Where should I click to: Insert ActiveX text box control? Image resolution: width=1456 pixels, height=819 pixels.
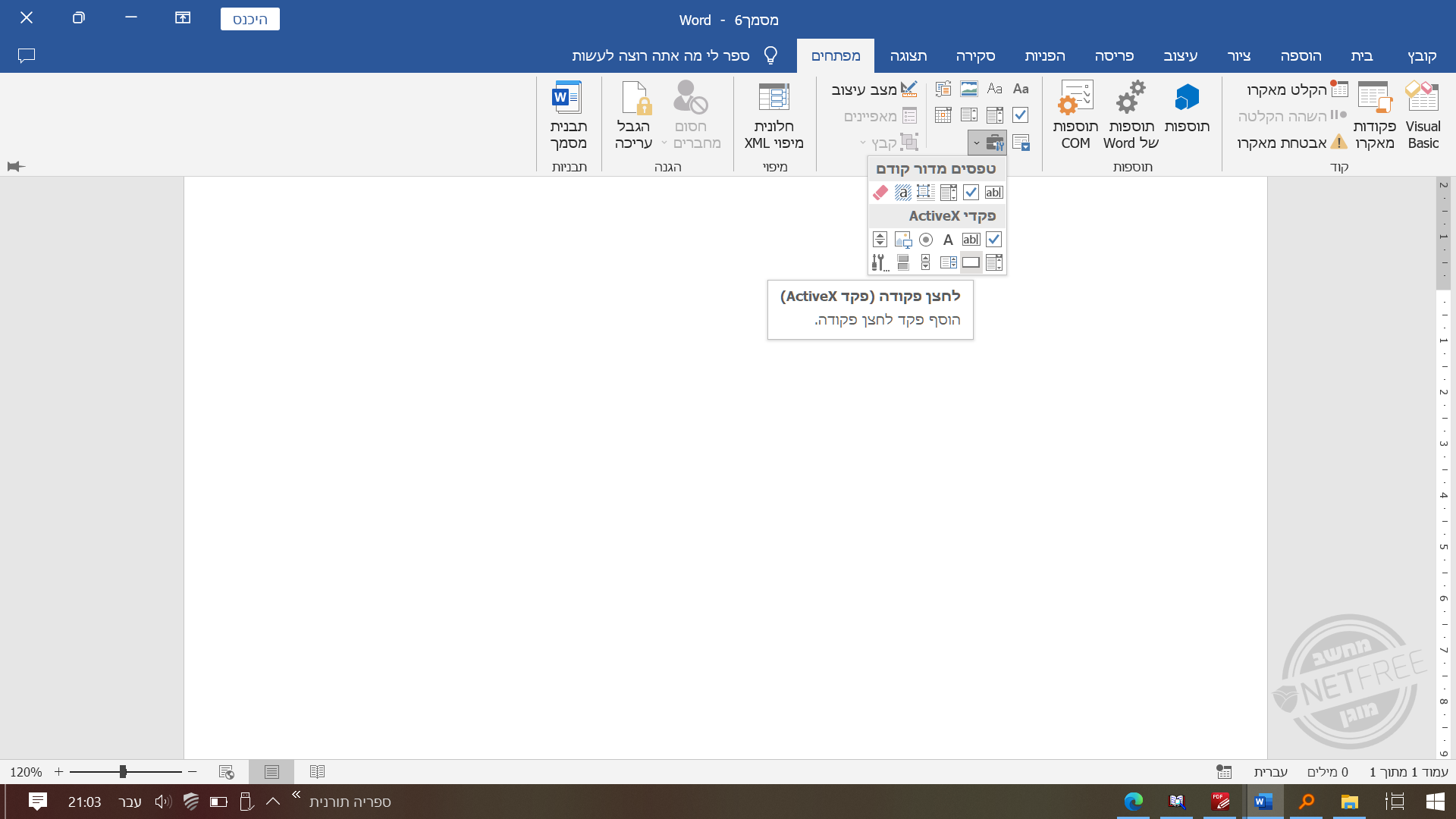click(971, 240)
